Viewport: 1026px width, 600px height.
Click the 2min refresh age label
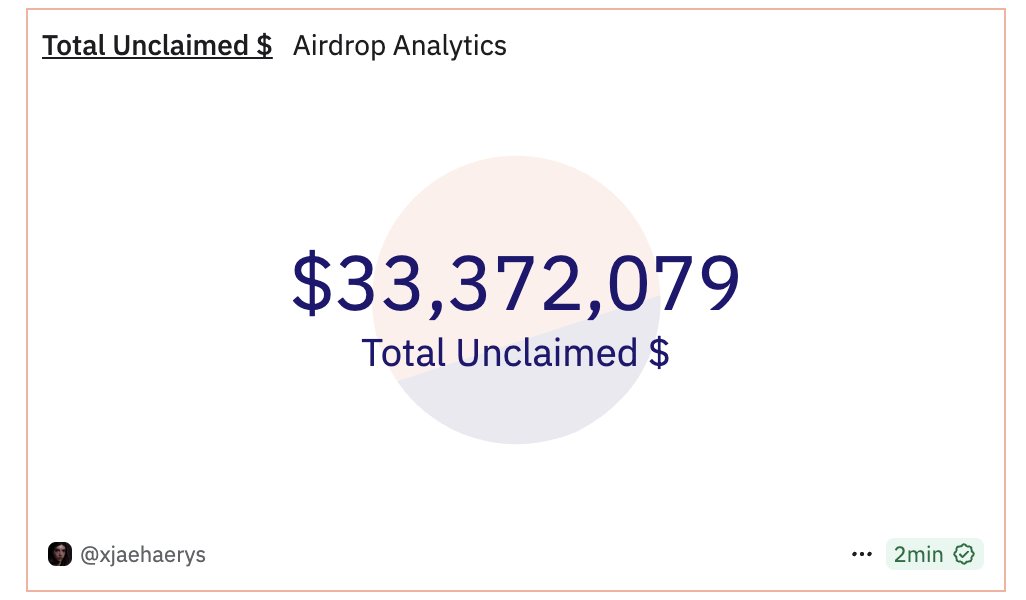click(919, 554)
